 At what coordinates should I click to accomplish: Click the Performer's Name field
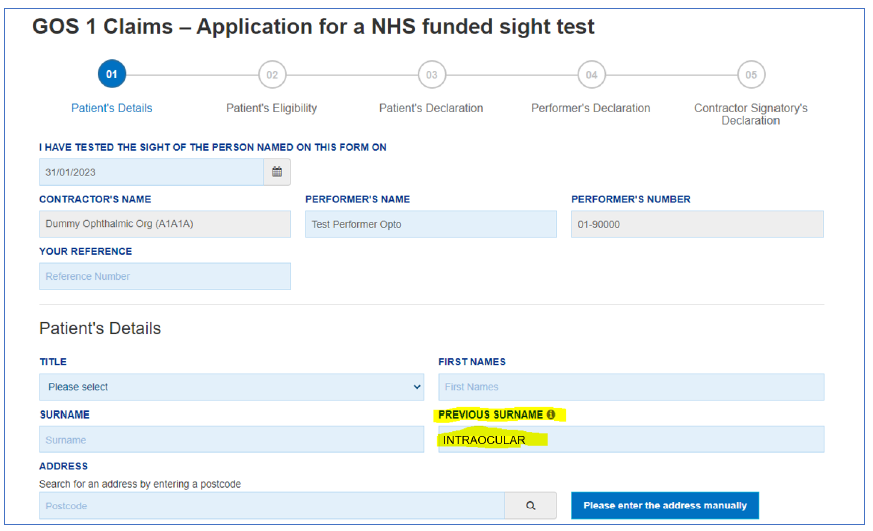click(431, 224)
